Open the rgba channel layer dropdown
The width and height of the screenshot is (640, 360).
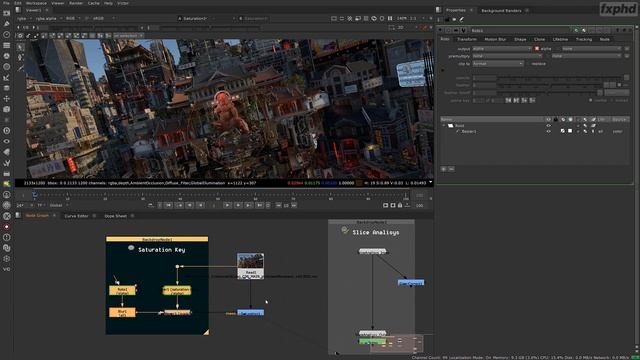pos(24,18)
